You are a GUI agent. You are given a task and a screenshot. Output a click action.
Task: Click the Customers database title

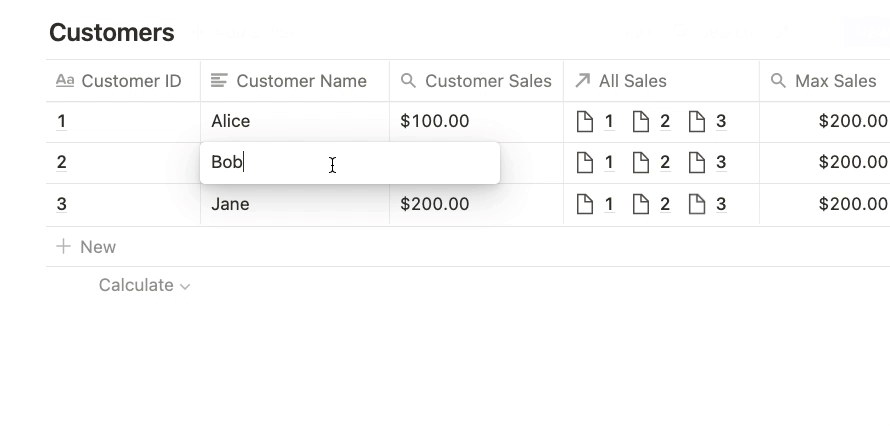tap(112, 33)
